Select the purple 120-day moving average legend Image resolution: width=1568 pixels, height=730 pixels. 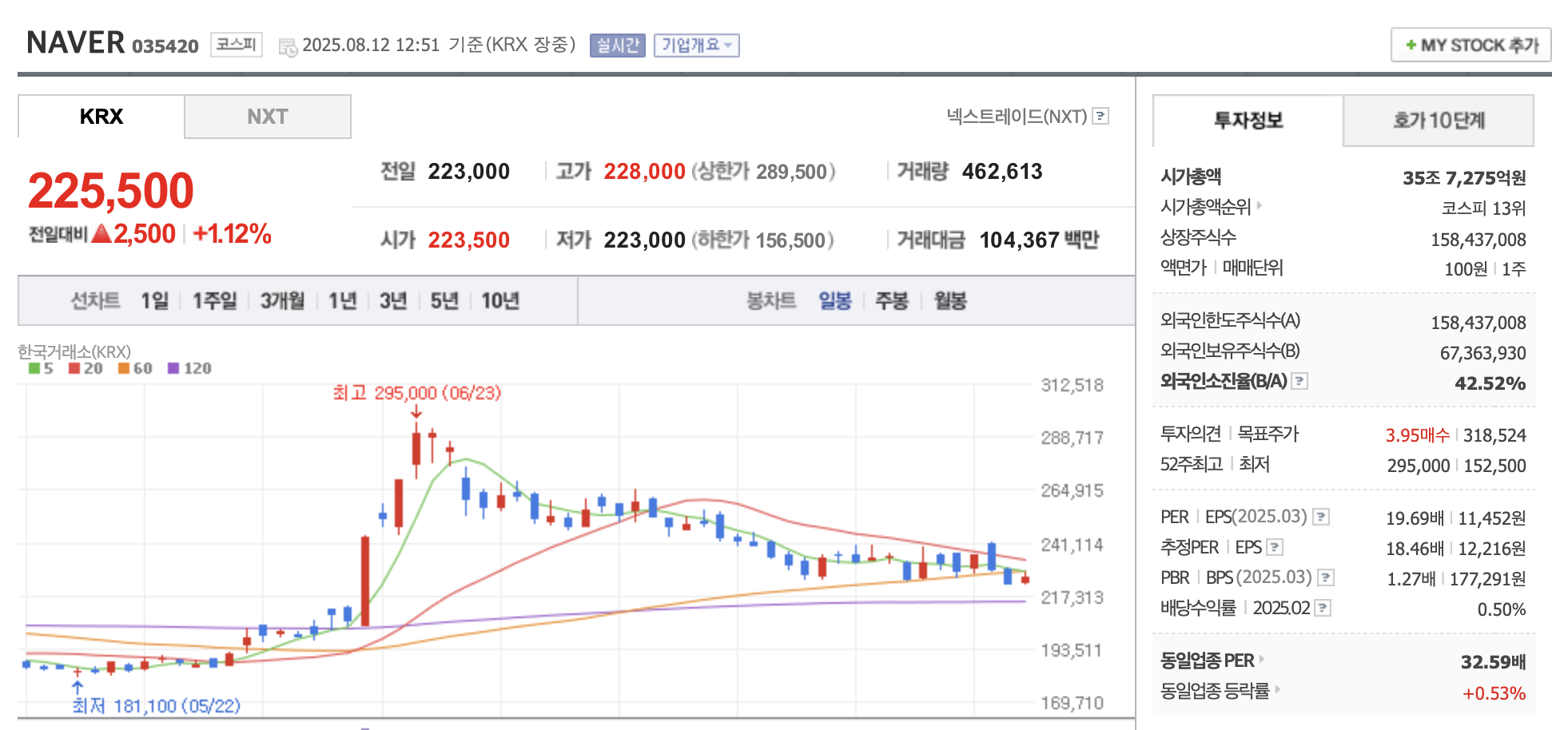pyautogui.click(x=189, y=368)
